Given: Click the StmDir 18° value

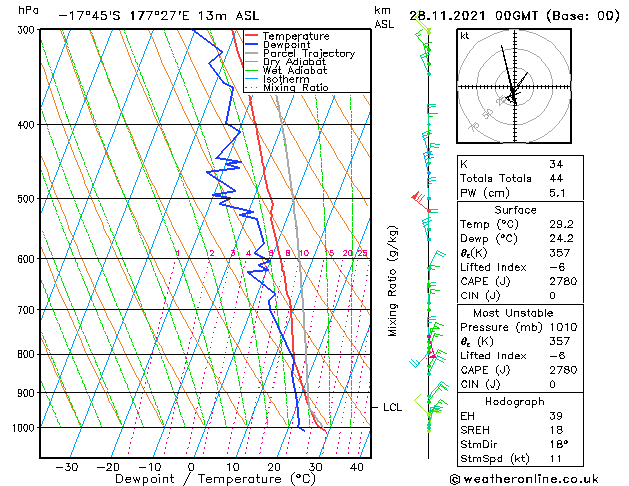Looking at the screenshot, I should point(559,444).
